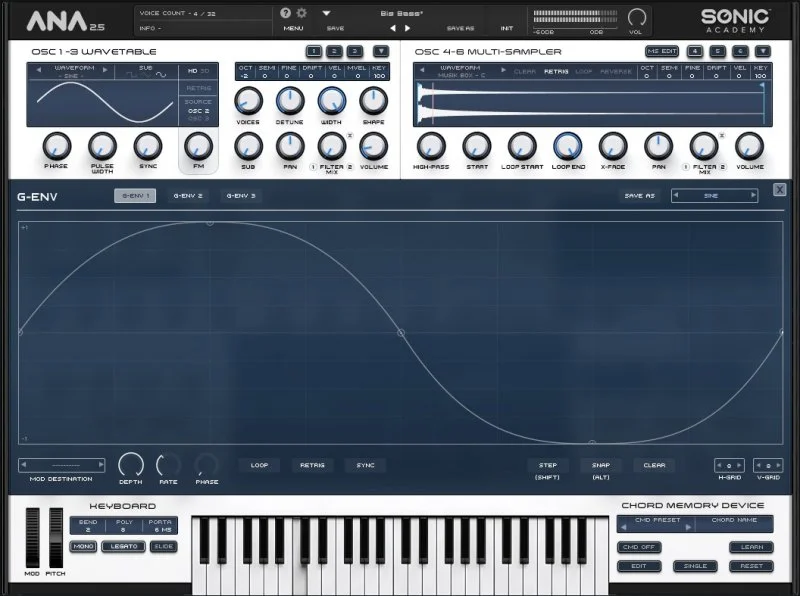800x596 pixels.
Task: Select previous mod destination arrow
Action: point(23,464)
